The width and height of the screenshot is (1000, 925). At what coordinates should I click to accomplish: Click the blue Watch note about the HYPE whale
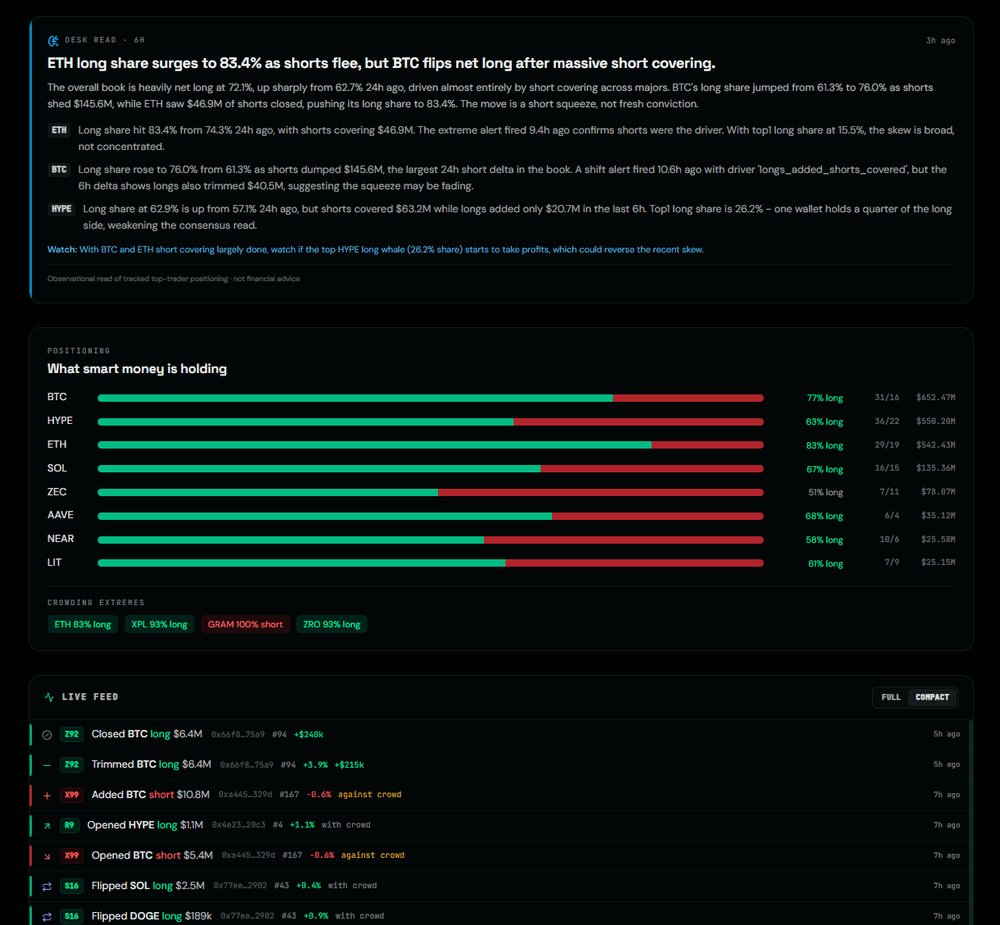point(376,249)
